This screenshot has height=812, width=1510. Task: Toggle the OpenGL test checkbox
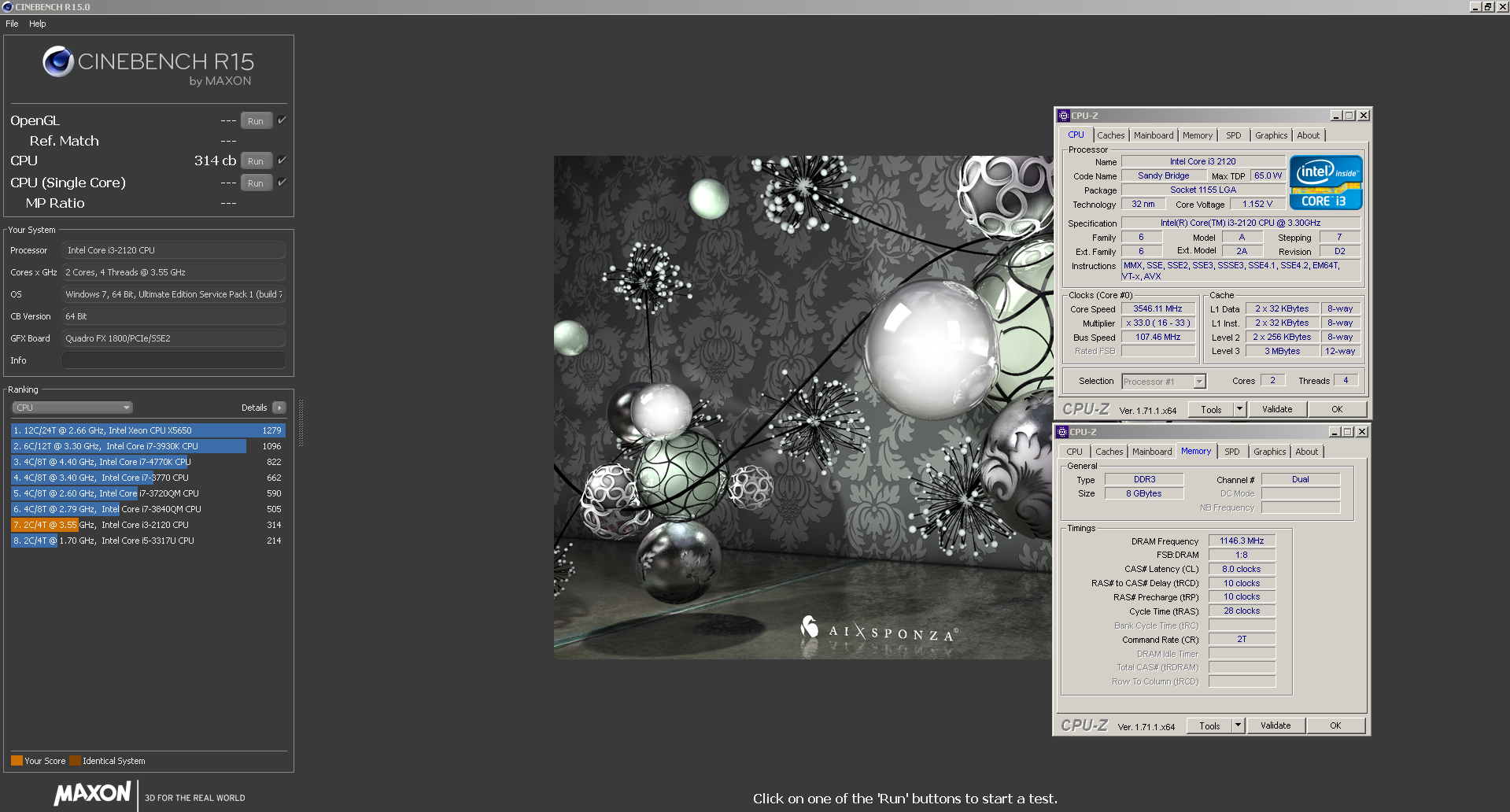click(282, 120)
